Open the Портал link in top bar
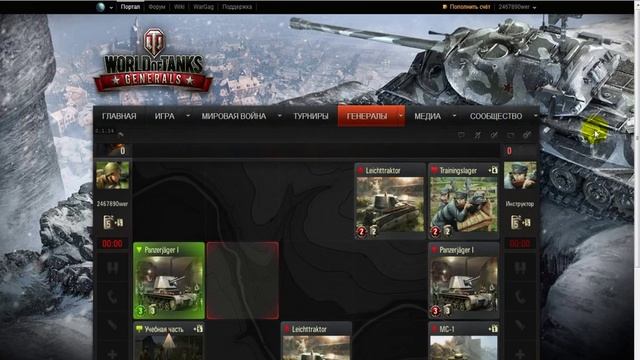The height and width of the screenshot is (360, 640). (130, 7)
